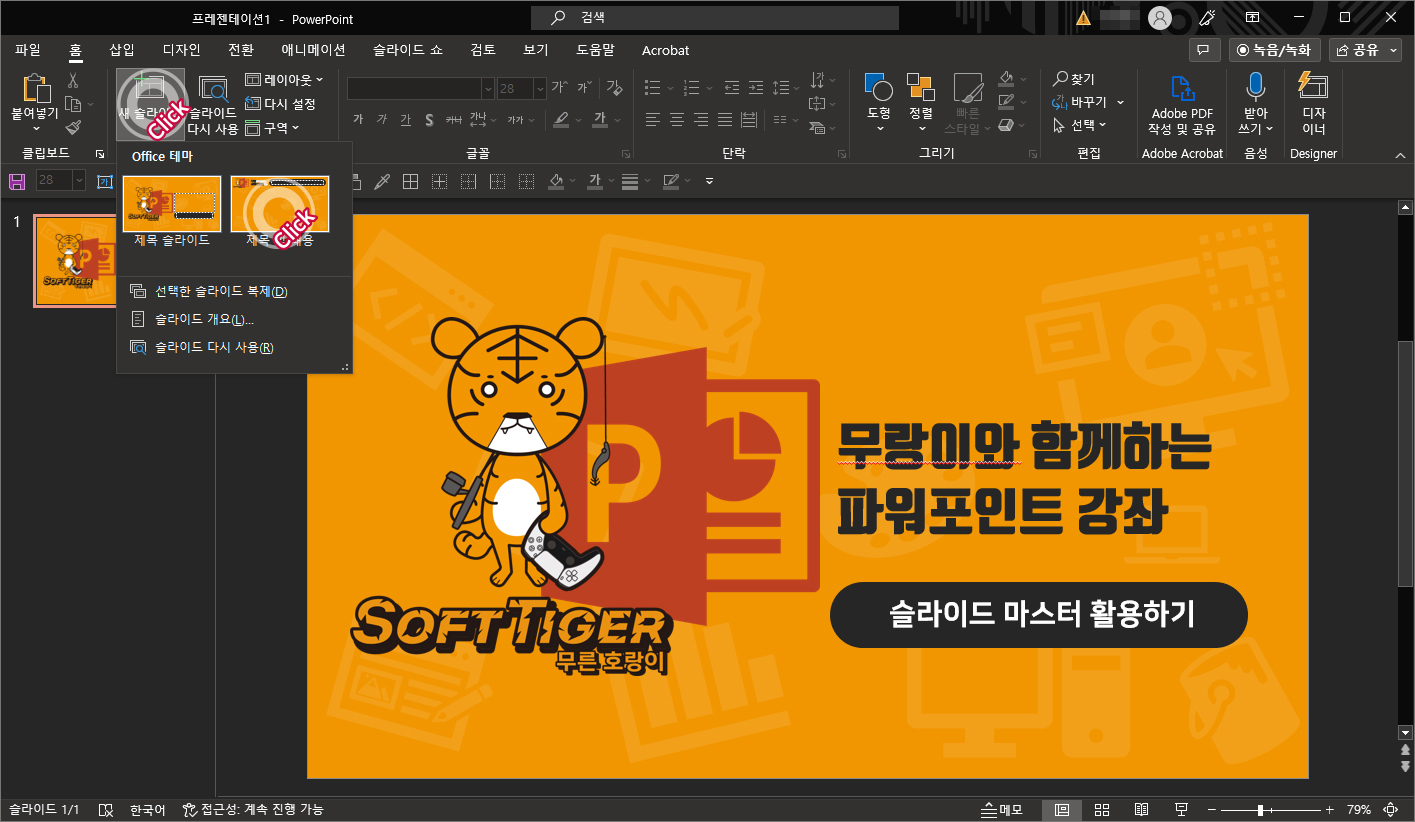Expand the 구역 (Section) dropdown
Image resolution: width=1415 pixels, height=822 pixels.
(281, 128)
